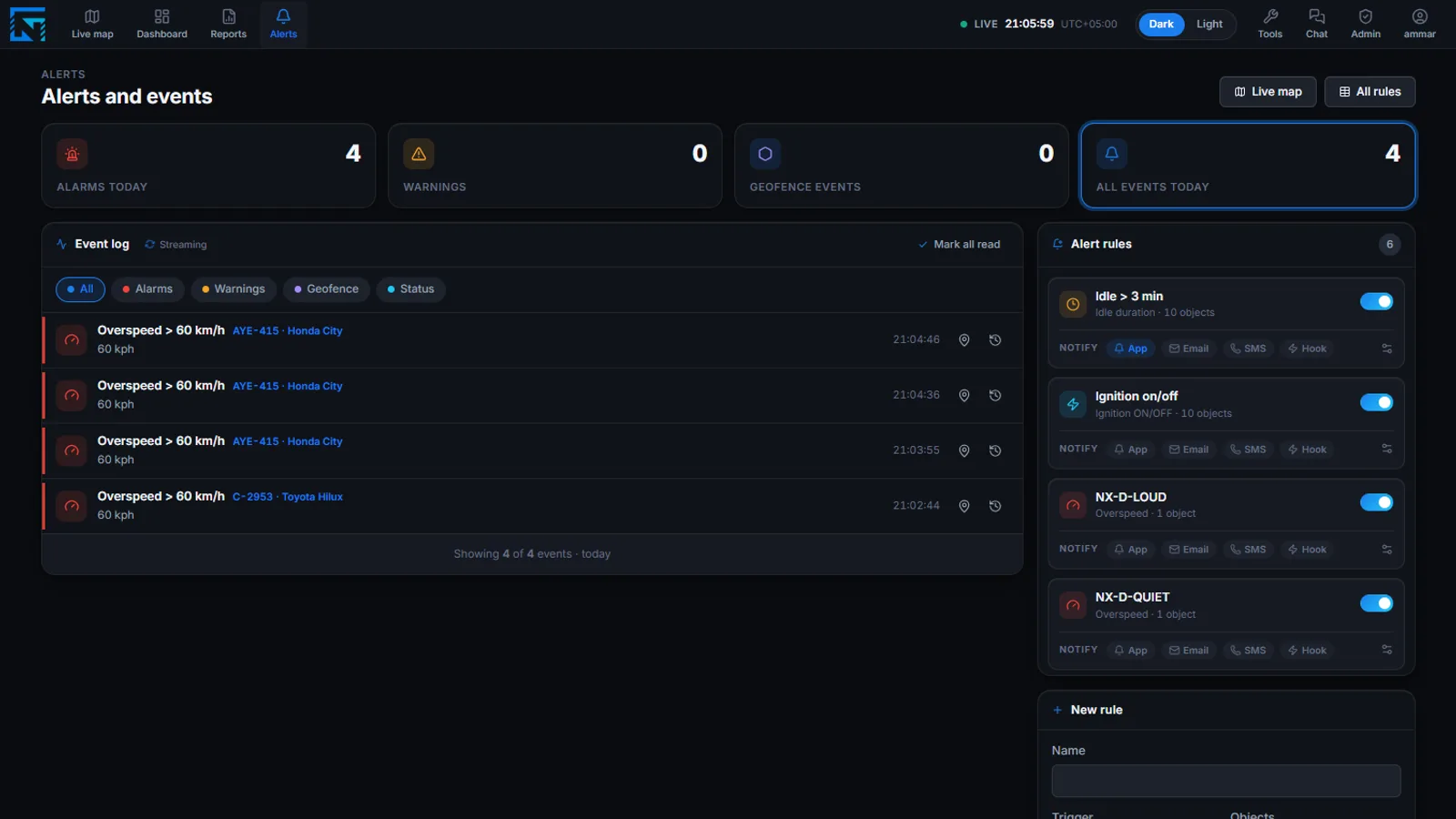Click the new rule Name field
Viewport: 1456px width, 819px height.
click(1226, 781)
